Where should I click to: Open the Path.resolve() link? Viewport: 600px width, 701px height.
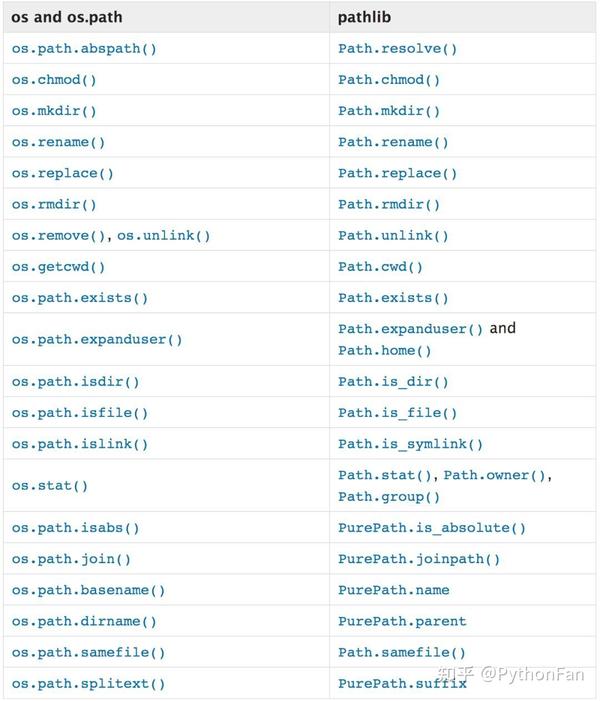pyautogui.click(x=397, y=48)
